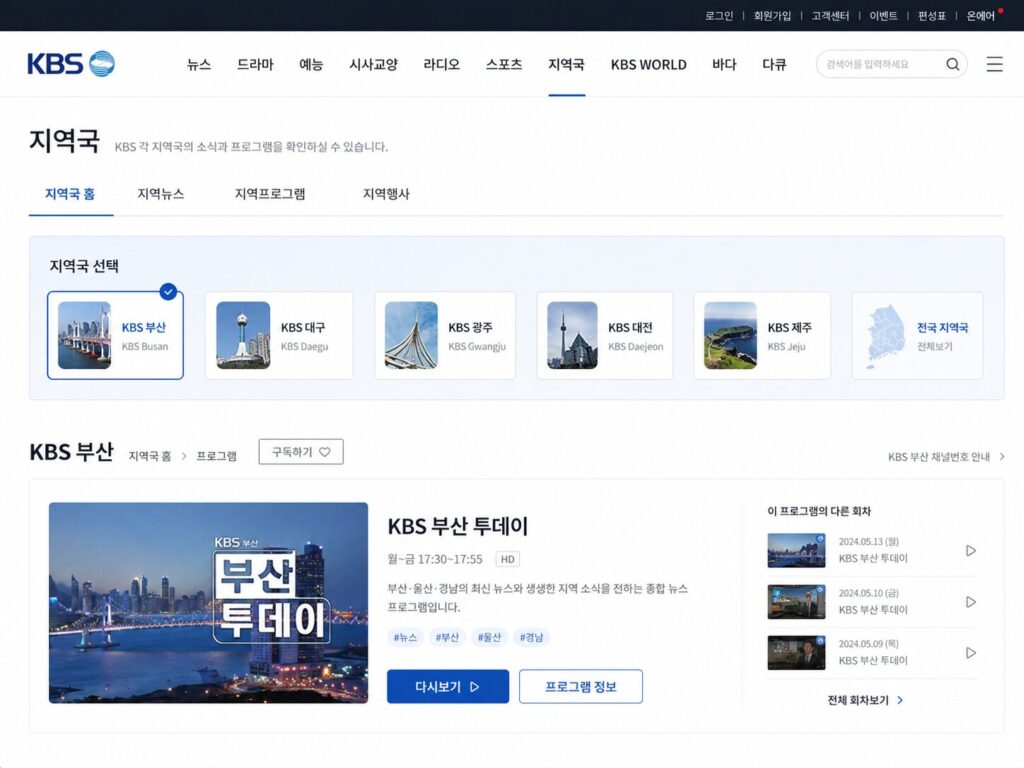Click the 다시보기 button
1024x768 pixels.
tap(448, 686)
